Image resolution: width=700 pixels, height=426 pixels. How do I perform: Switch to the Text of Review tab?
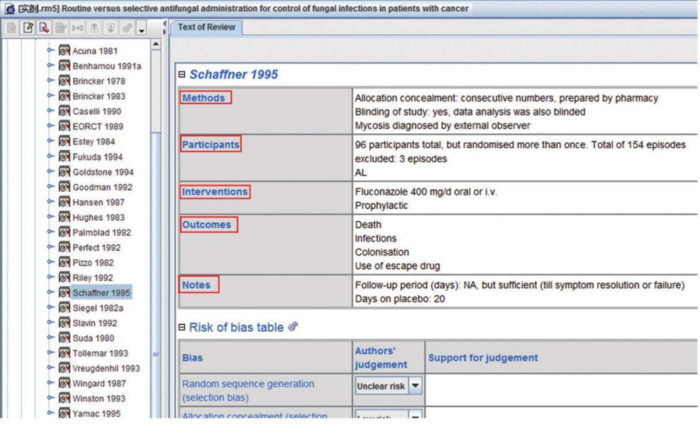(x=207, y=28)
